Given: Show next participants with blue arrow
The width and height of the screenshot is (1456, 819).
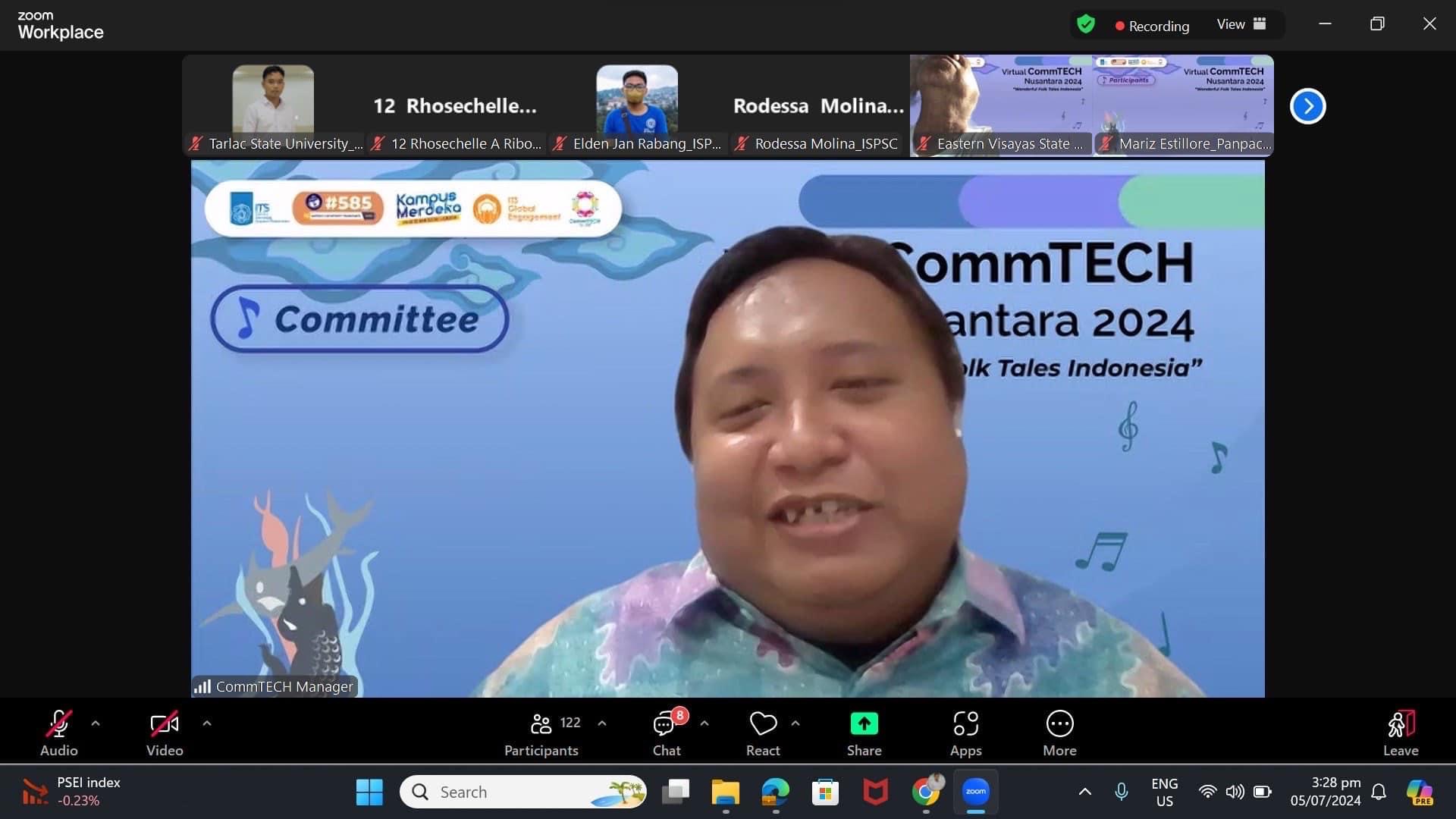Looking at the screenshot, I should tap(1307, 106).
